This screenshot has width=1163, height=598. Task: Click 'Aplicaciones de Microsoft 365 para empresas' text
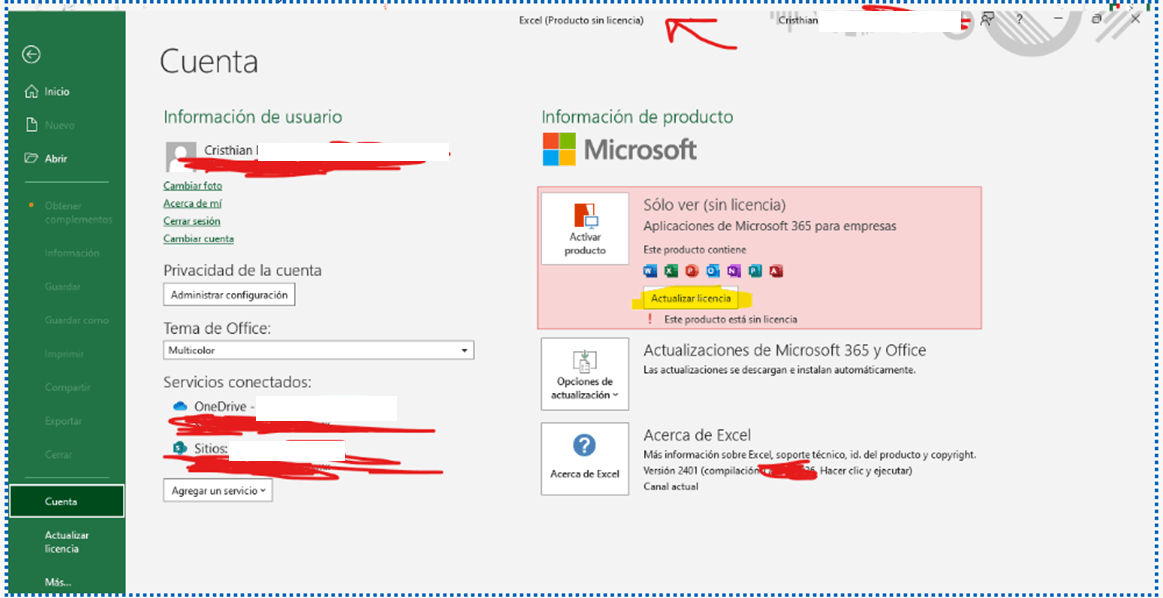pyautogui.click(x=770, y=226)
